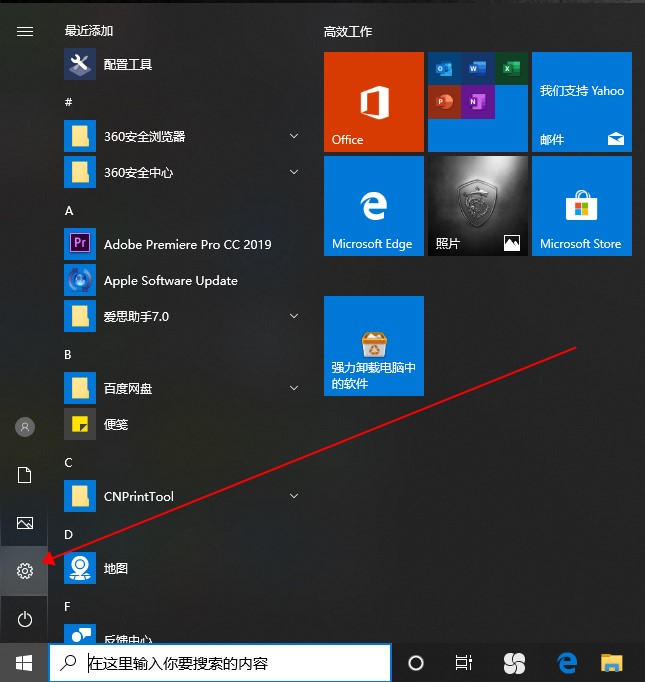Open the CNPrintTool folder entry
Image resolution: width=645 pixels, height=682 pixels.
(182, 496)
